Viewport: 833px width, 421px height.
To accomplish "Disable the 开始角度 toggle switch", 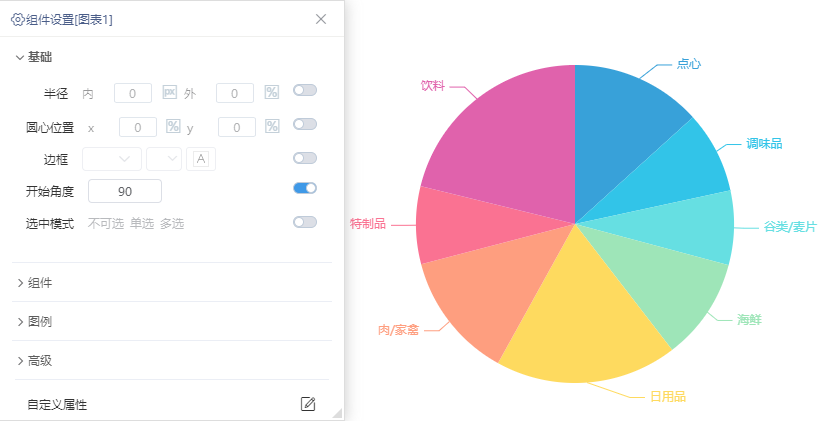I will 305,188.
